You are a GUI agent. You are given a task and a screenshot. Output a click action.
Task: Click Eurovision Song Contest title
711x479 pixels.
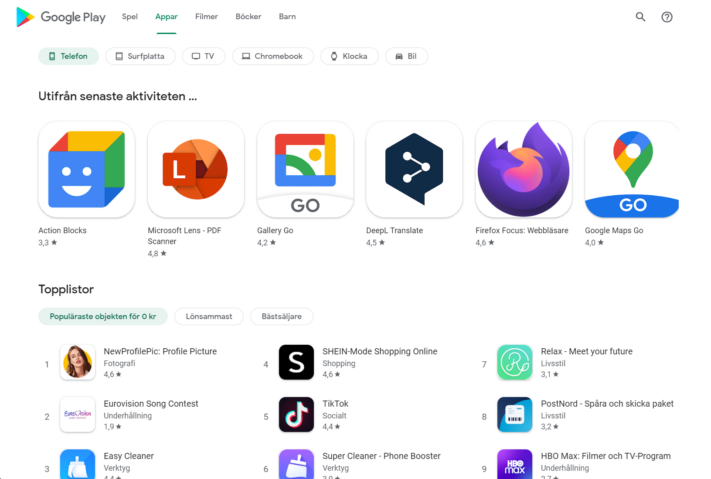pyautogui.click(x=151, y=404)
